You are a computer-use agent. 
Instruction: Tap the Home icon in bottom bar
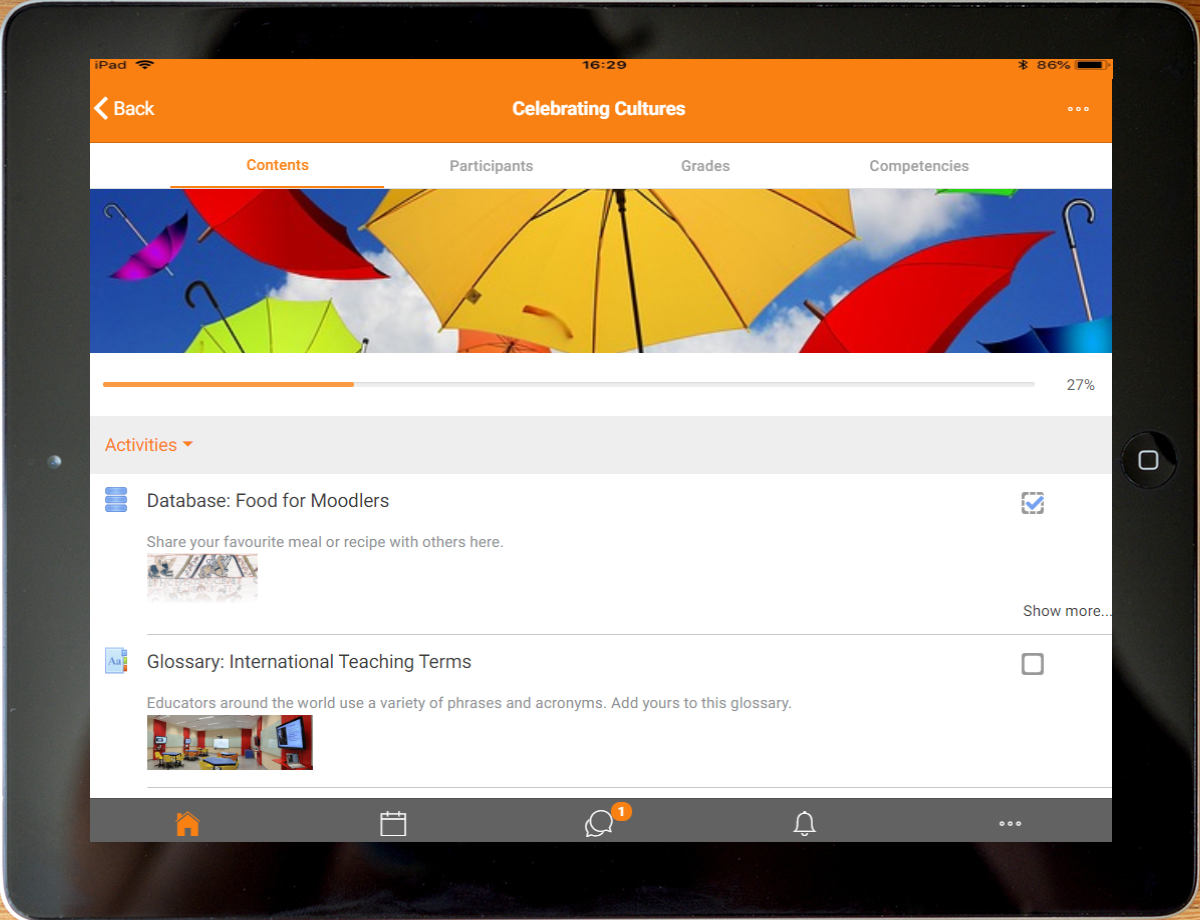(x=187, y=823)
